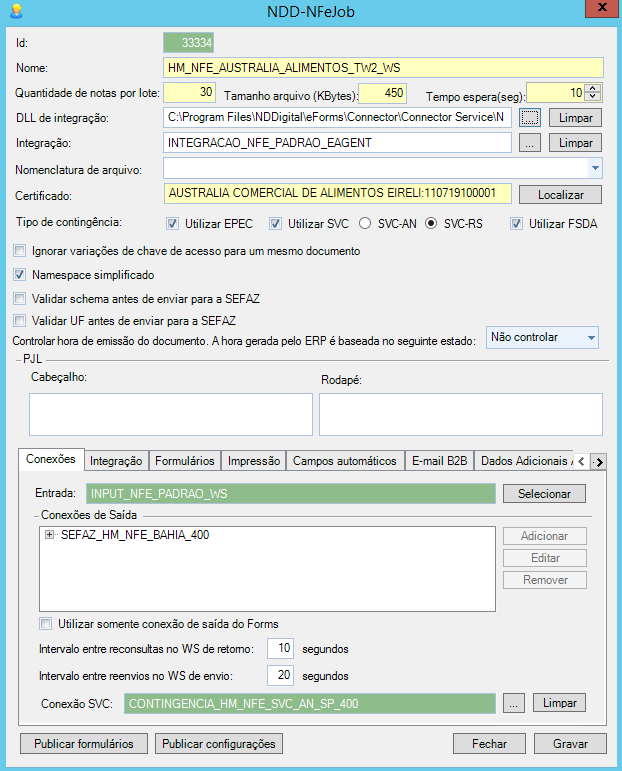Click browse button next to DLL de integração
The height and width of the screenshot is (771, 622).
529,118
